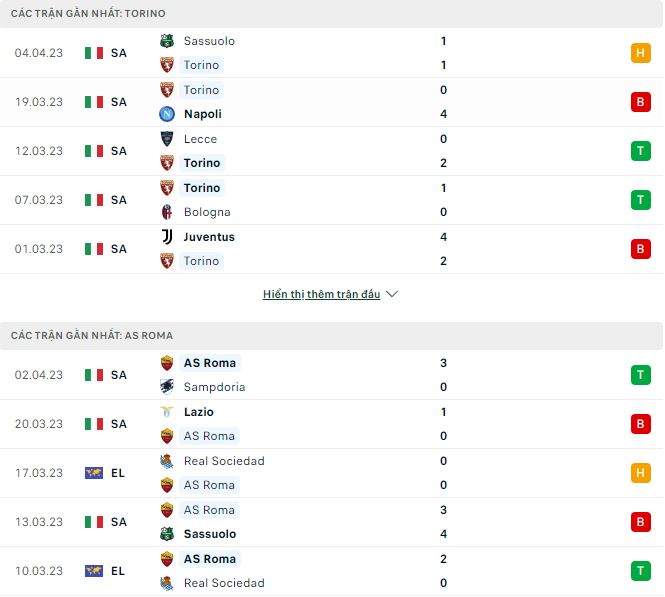
Task: Click the Italy flag on 04.04.23 match
Action: 94,53
